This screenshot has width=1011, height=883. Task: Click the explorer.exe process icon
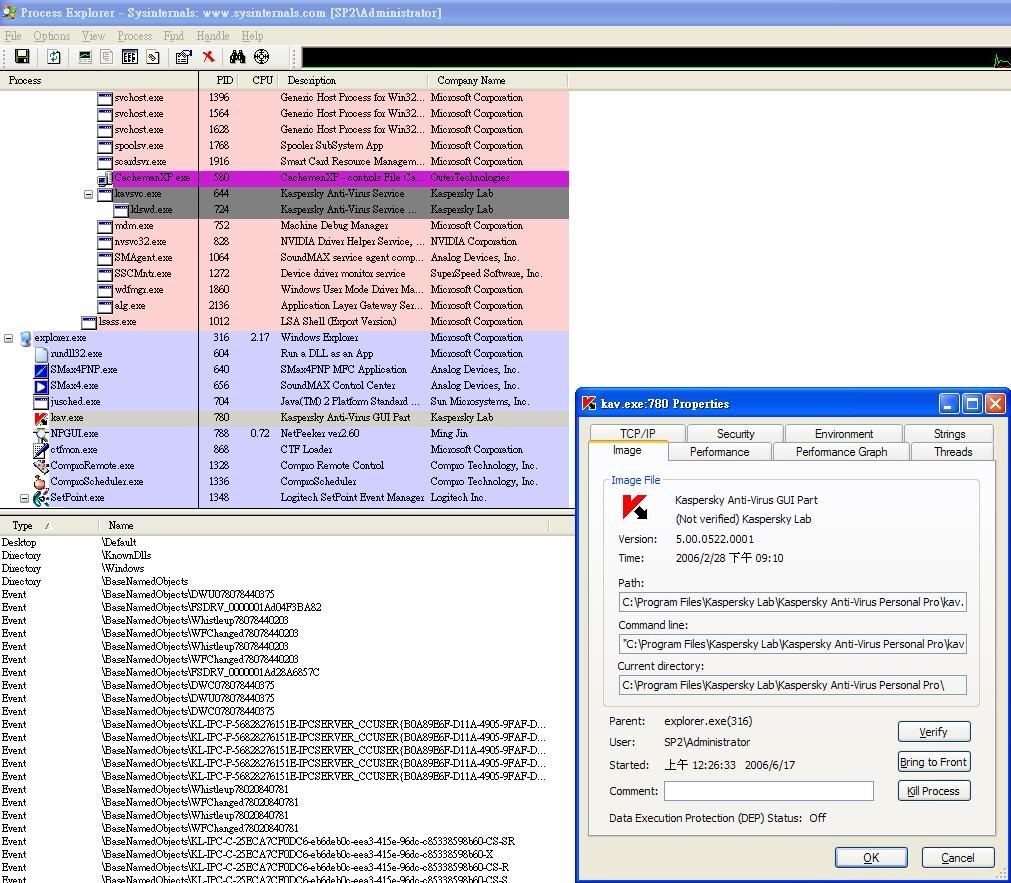[26, 338]
